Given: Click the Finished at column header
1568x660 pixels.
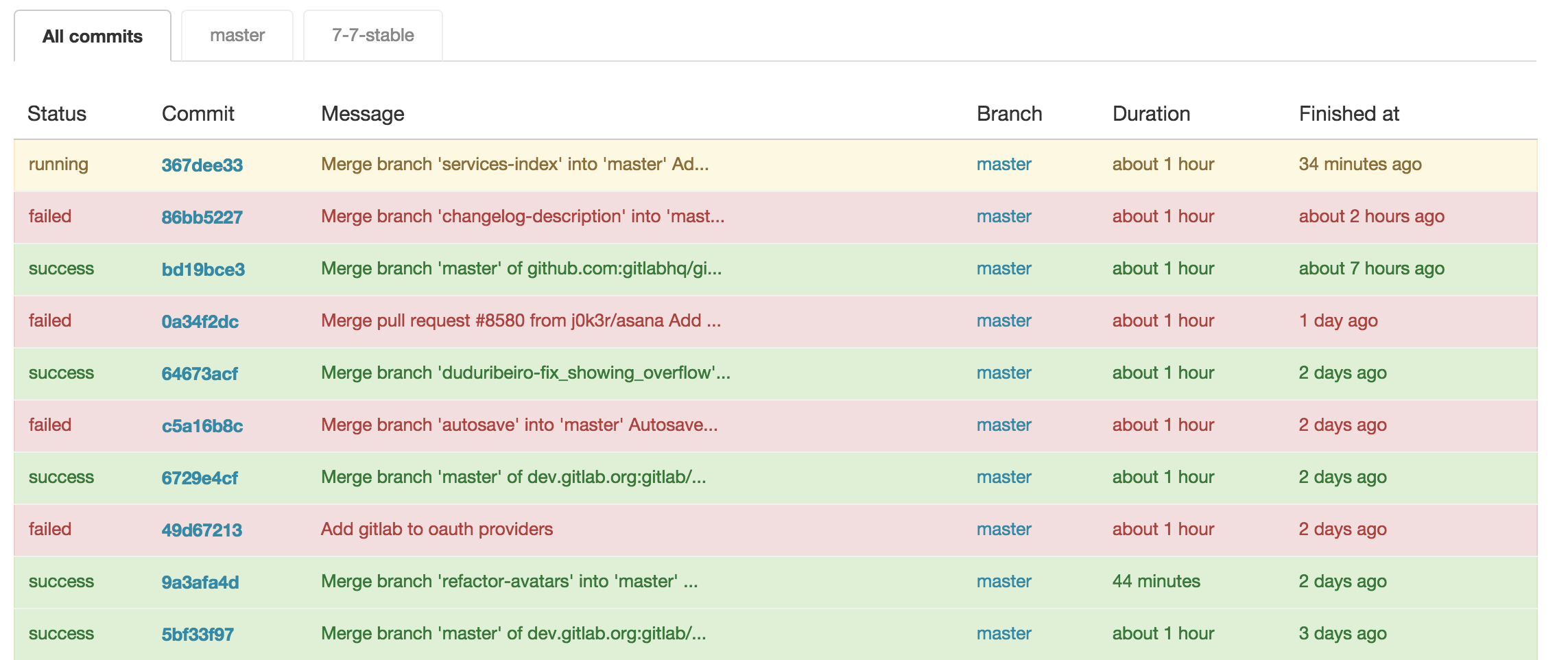Looking at the screenshot, I should 1349,113.
